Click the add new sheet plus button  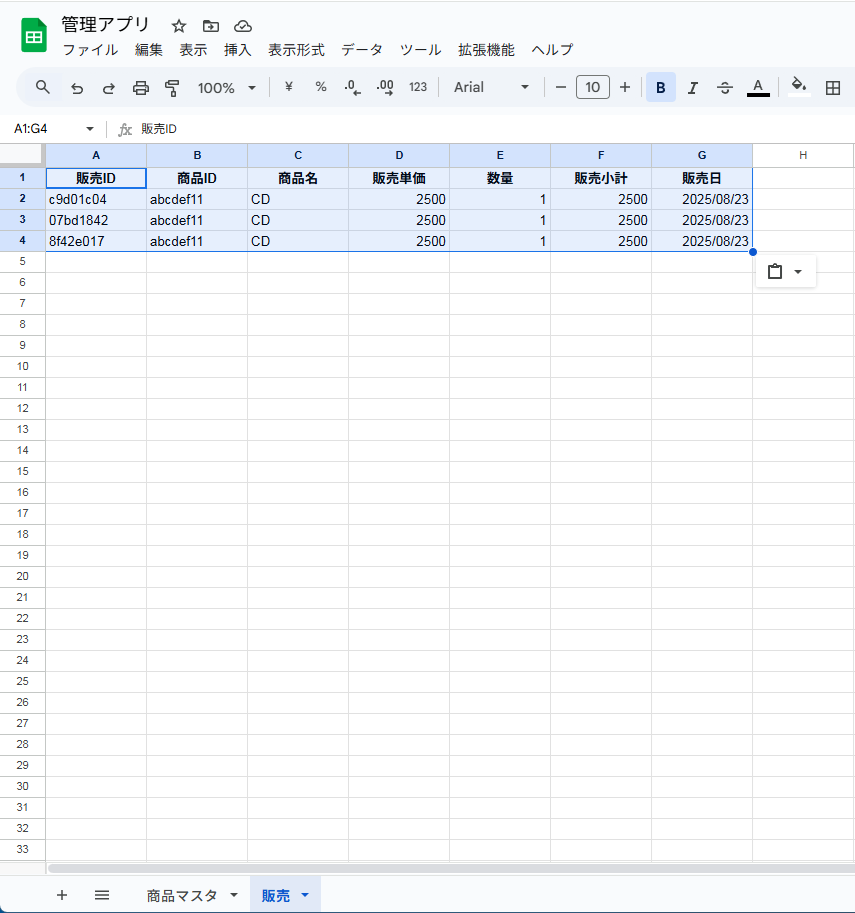coord(62,896)
